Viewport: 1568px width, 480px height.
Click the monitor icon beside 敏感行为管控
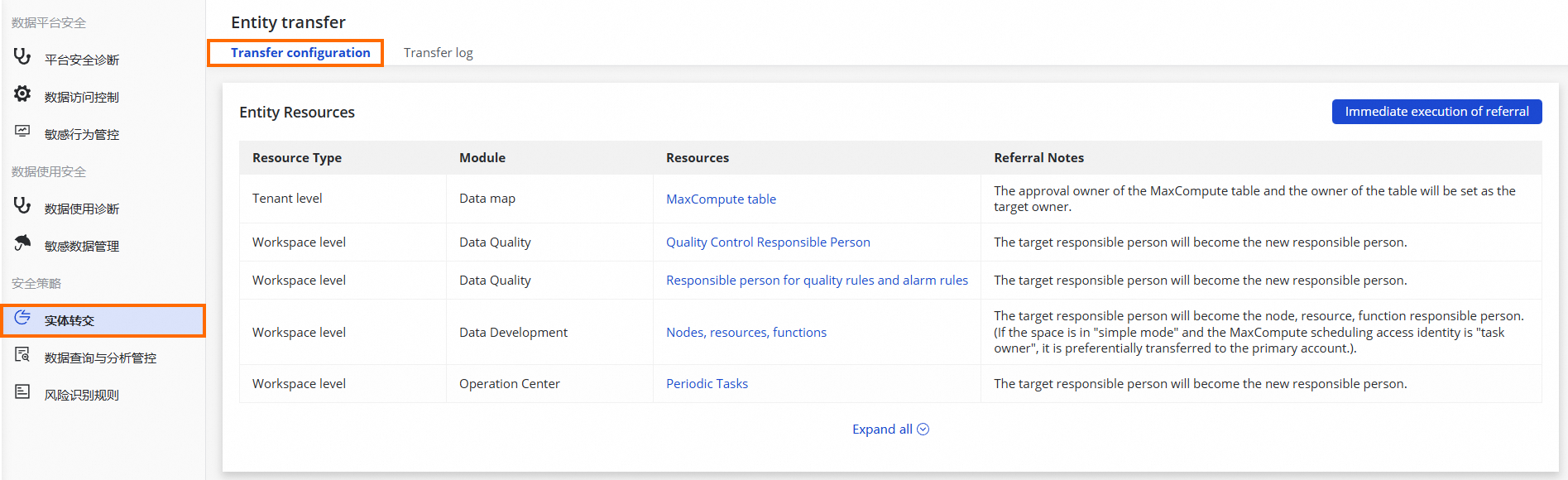pyautogui.click(x=22, y=131)
